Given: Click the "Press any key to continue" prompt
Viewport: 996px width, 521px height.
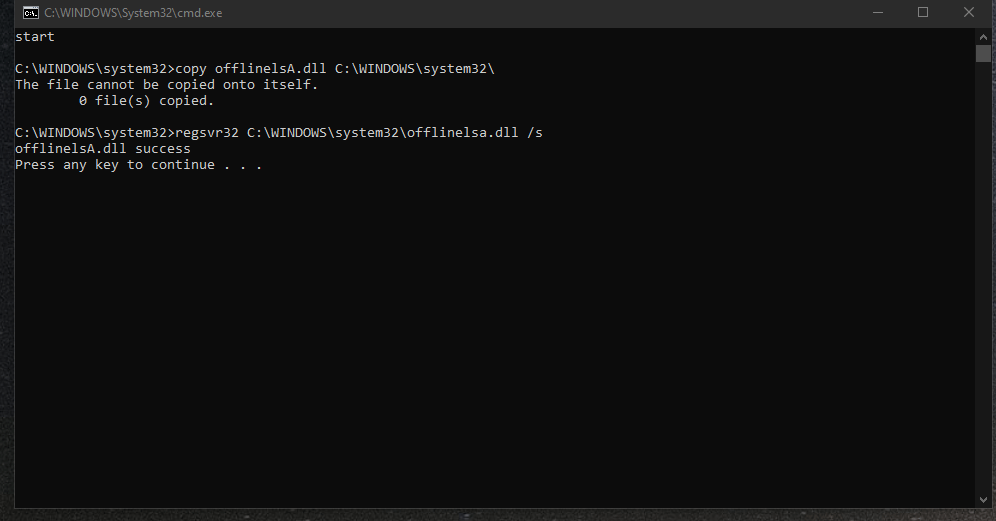Looking at the screenshot, I should [x=138, y=165].
